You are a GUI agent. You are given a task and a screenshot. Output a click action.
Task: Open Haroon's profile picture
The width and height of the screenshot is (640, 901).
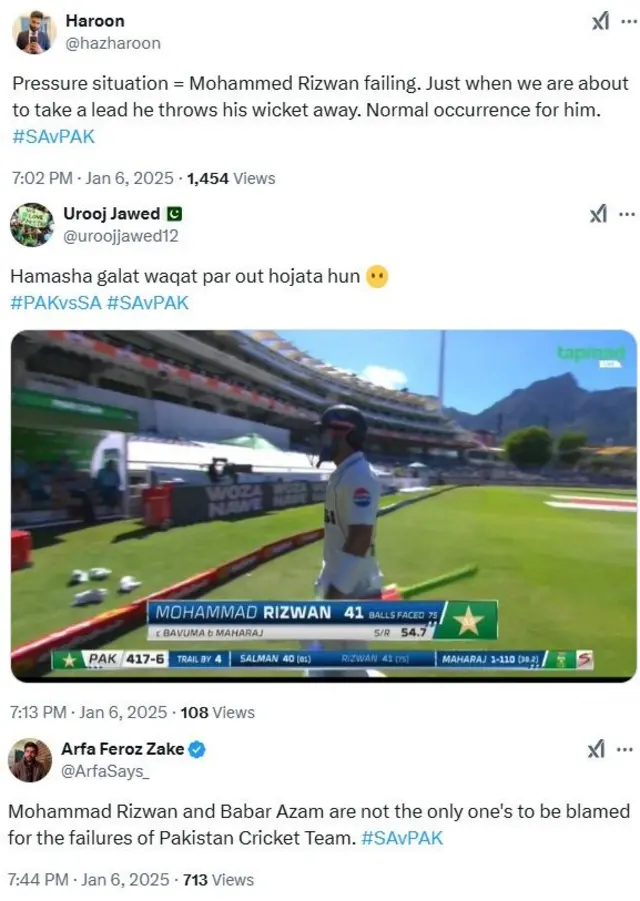point(33,32)
